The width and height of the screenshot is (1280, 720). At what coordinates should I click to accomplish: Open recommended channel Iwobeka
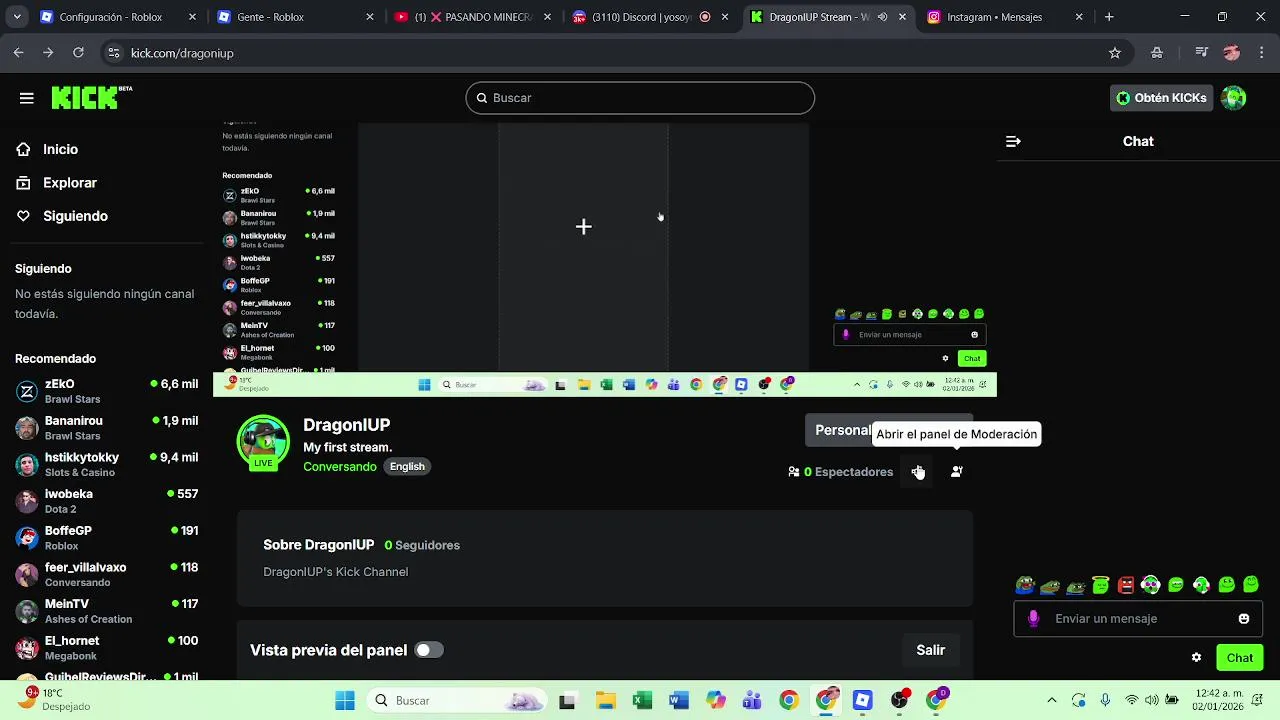pos(106,501)
